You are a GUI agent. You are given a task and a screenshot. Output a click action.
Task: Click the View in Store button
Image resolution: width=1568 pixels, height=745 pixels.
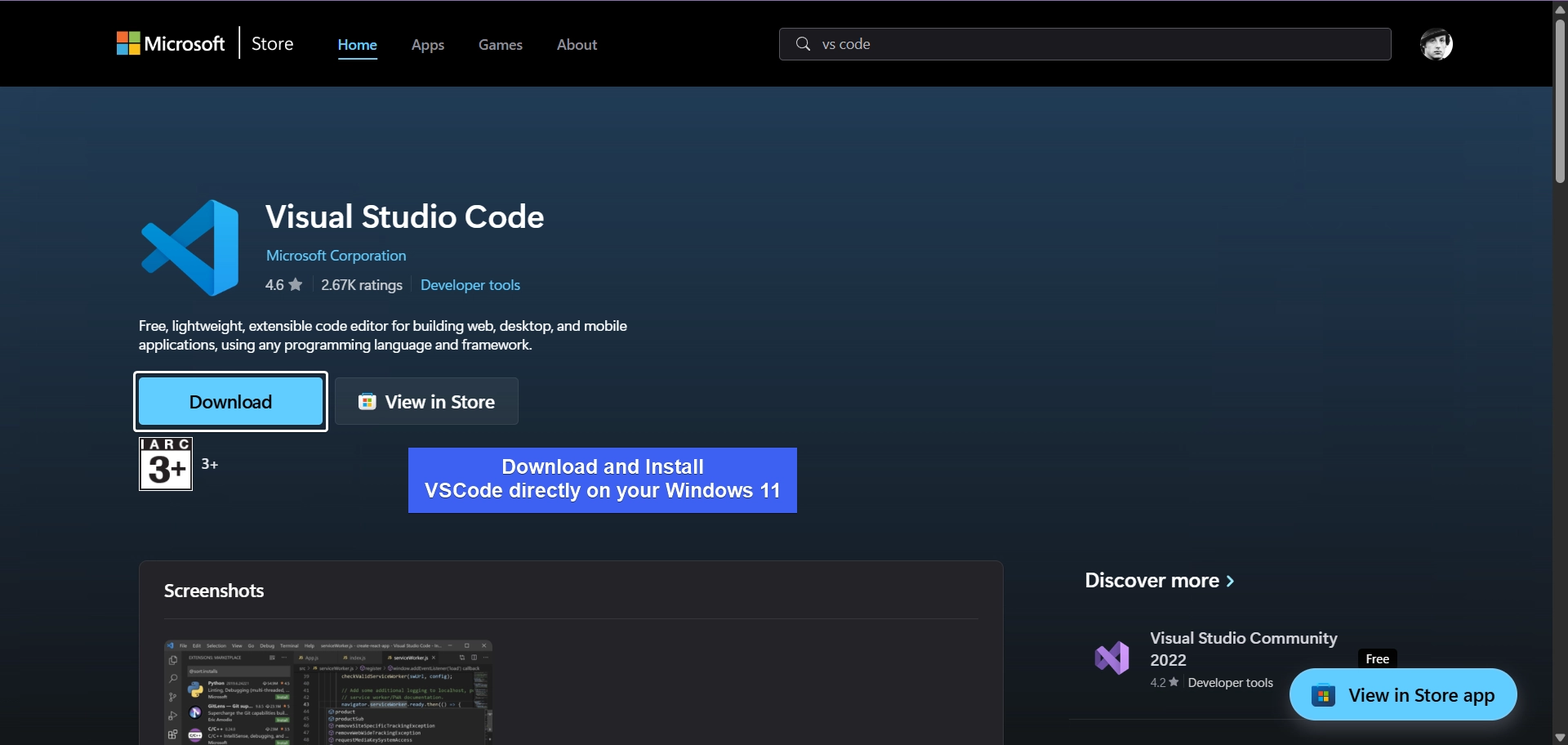click(426, 402)
